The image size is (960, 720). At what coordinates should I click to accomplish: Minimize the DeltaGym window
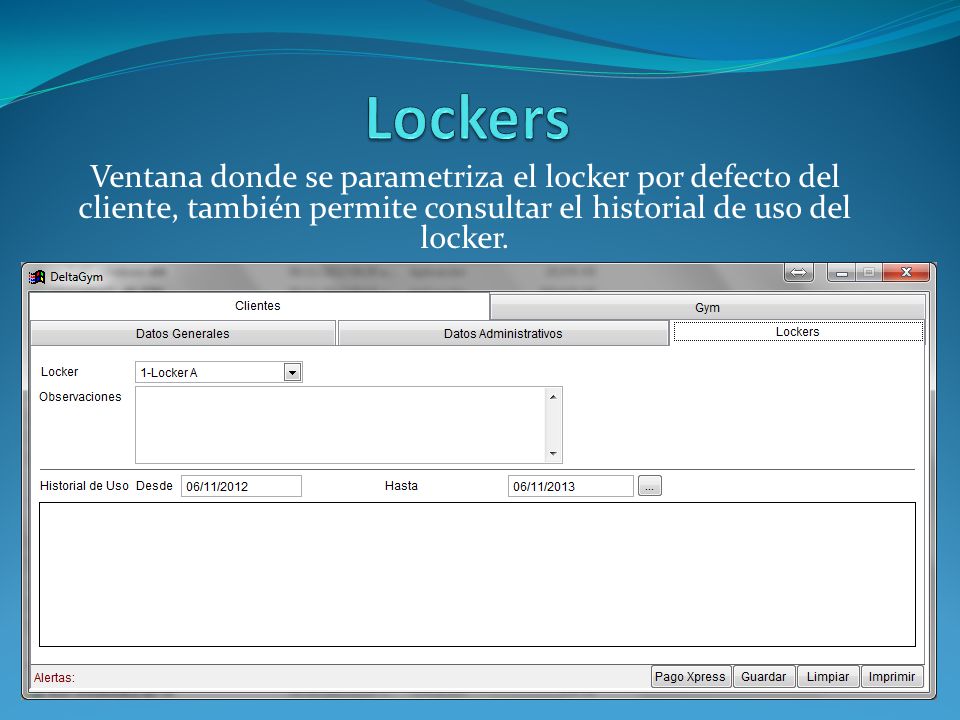click(842, 272)
